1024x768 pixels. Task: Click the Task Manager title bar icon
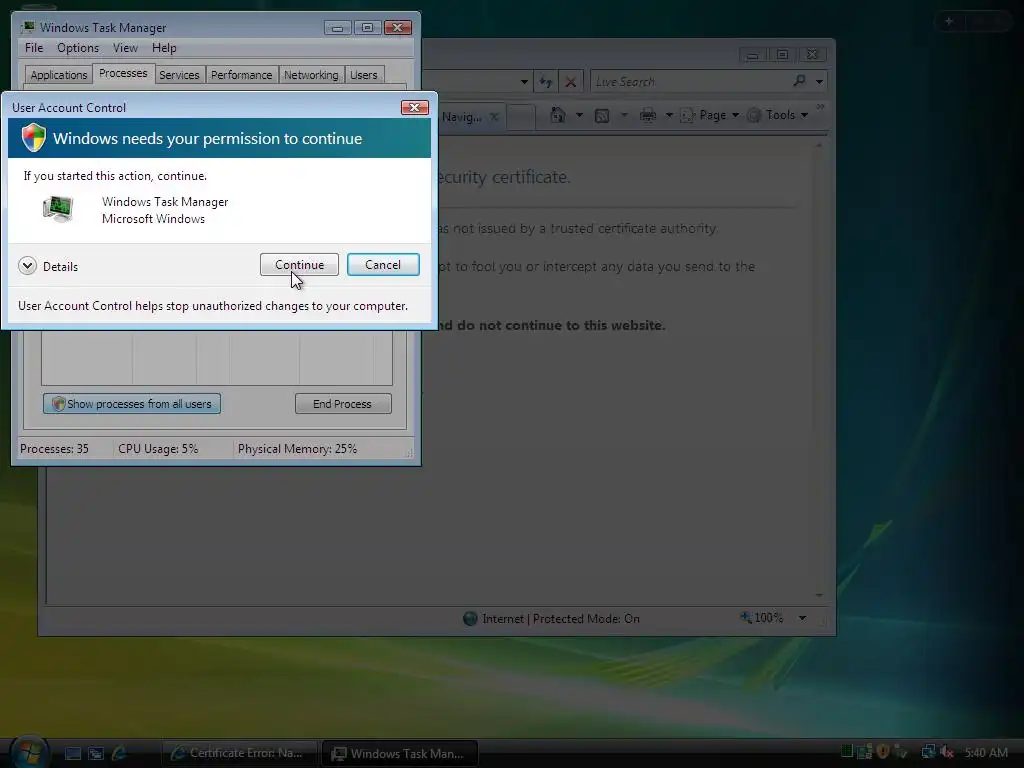[x=27, y=27]
